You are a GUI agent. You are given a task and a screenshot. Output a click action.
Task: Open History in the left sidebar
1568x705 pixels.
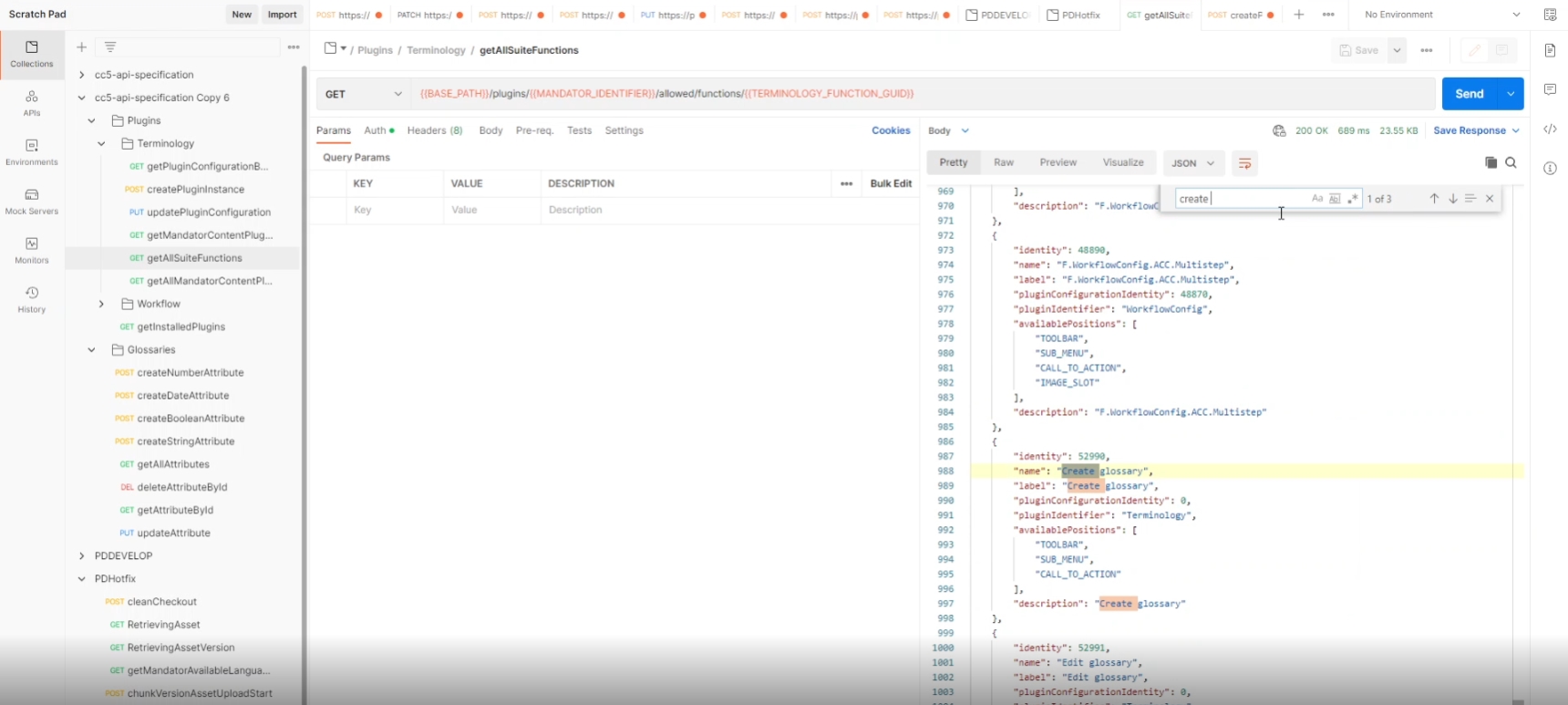(32, 299)
